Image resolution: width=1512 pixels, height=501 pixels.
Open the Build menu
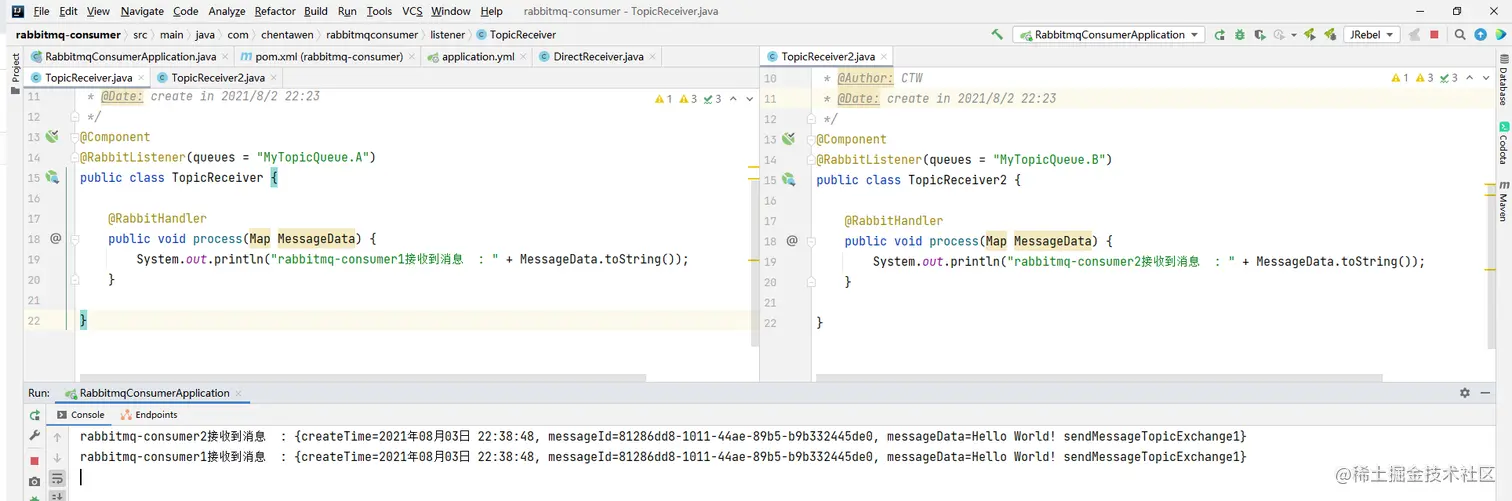pos(316,11)
